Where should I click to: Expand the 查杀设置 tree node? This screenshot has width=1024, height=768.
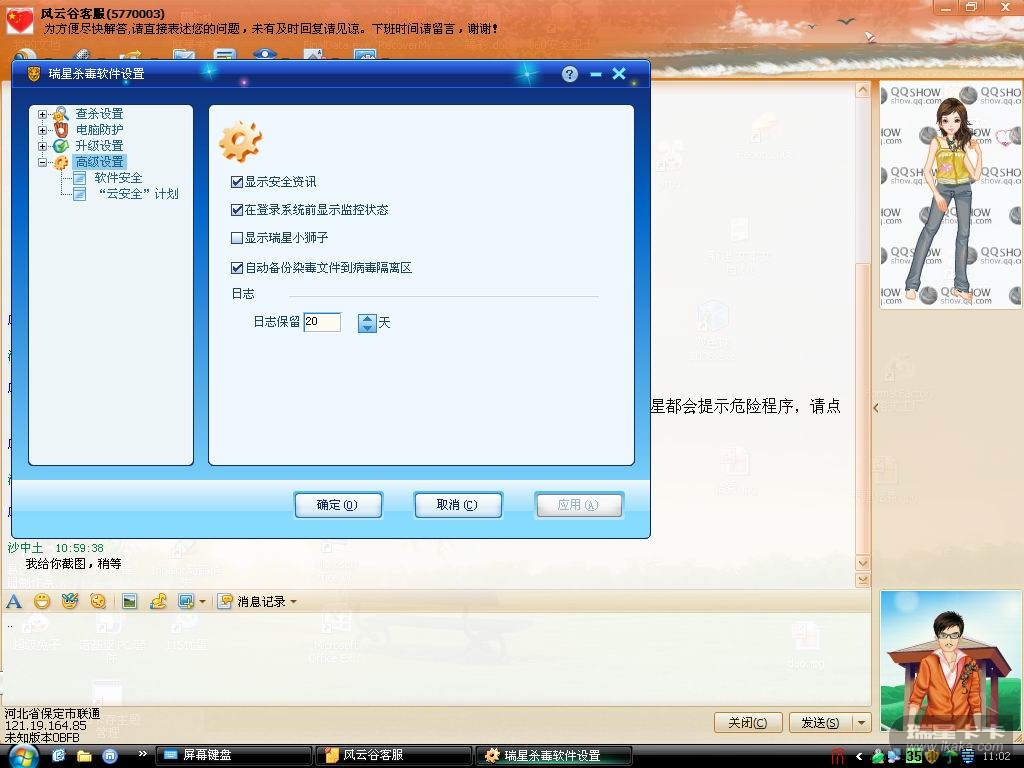click(x=42, y=114)
